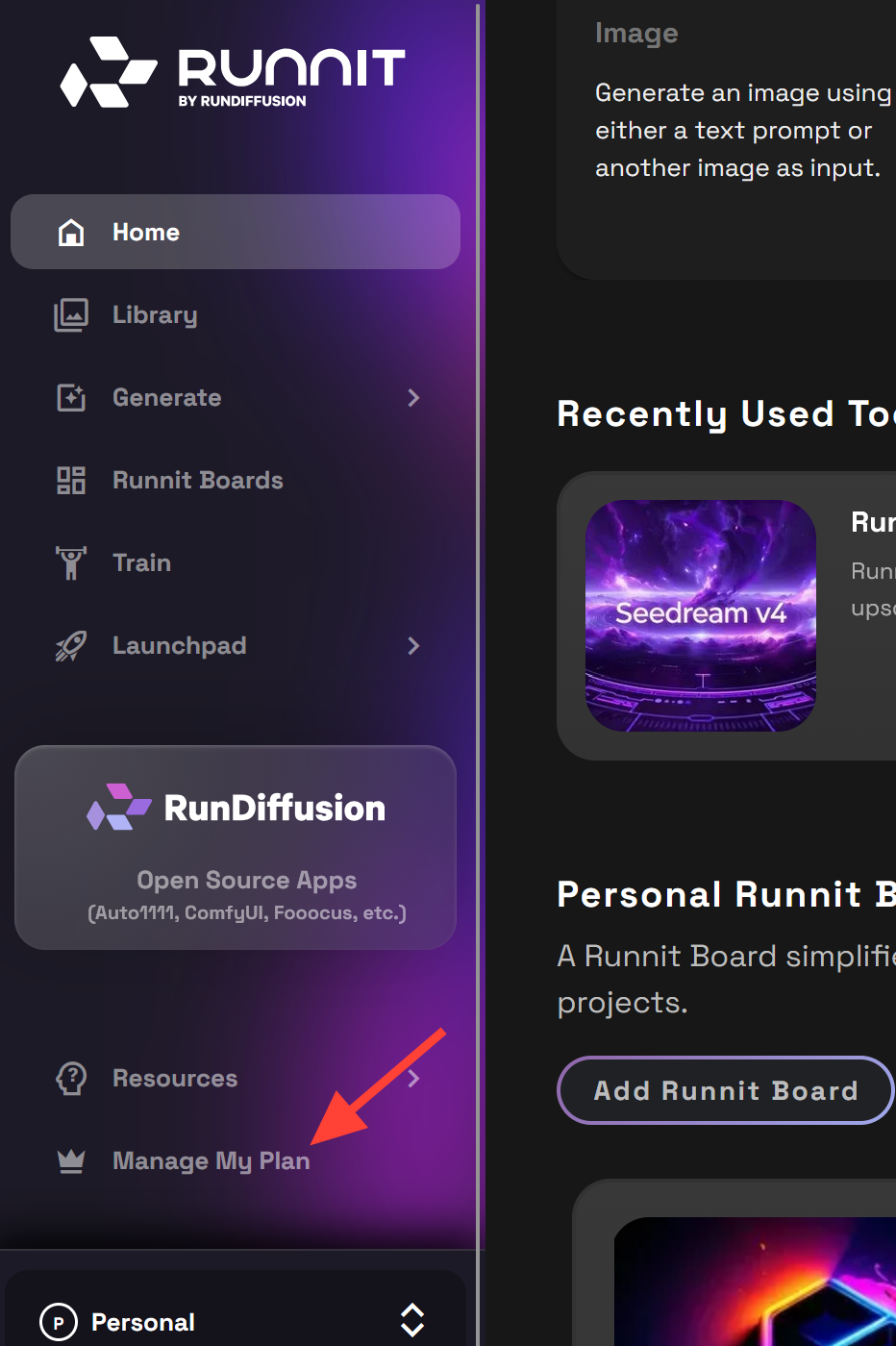896x1346 pixels.
Task: Click the Train weightlifter icon
Action: 71,563
